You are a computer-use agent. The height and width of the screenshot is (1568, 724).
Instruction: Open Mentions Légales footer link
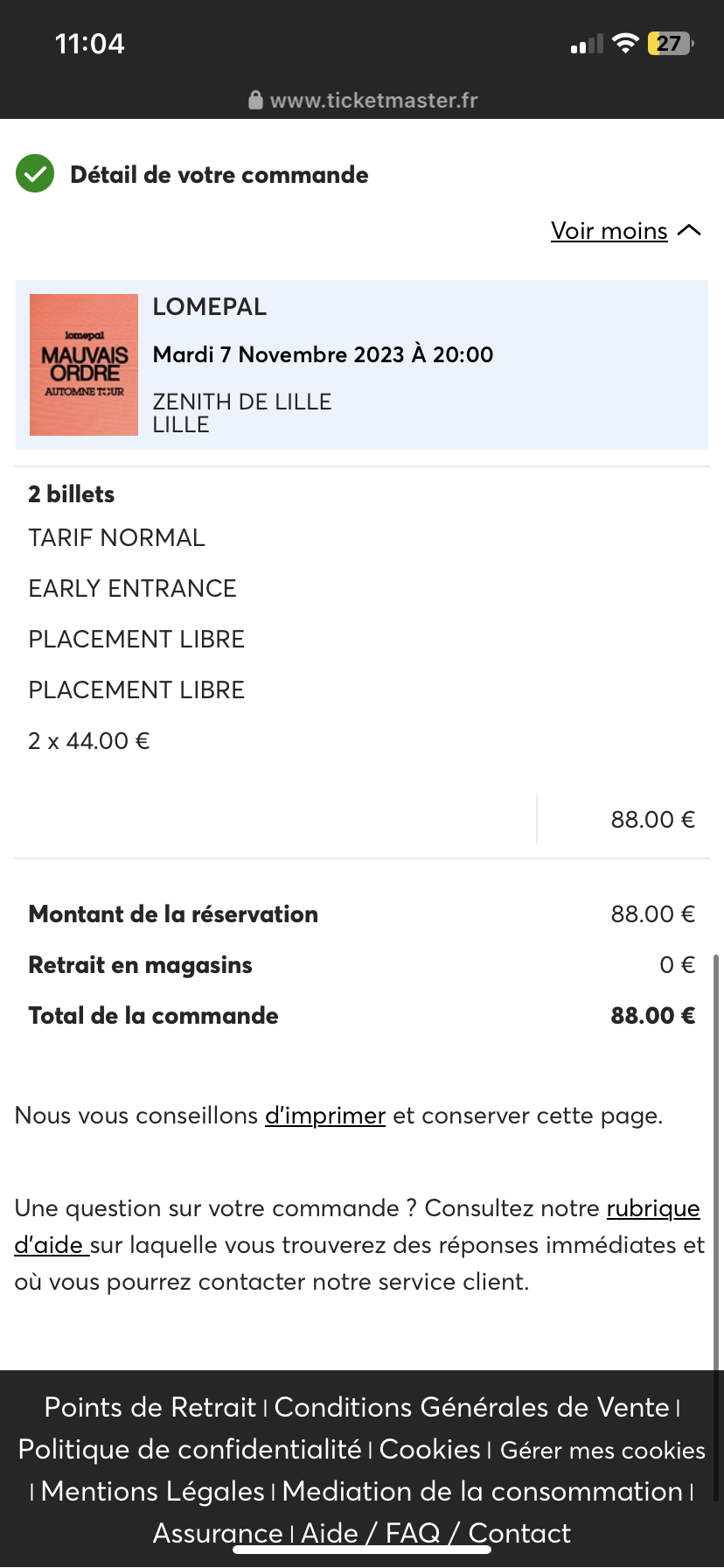(152, 1491)
